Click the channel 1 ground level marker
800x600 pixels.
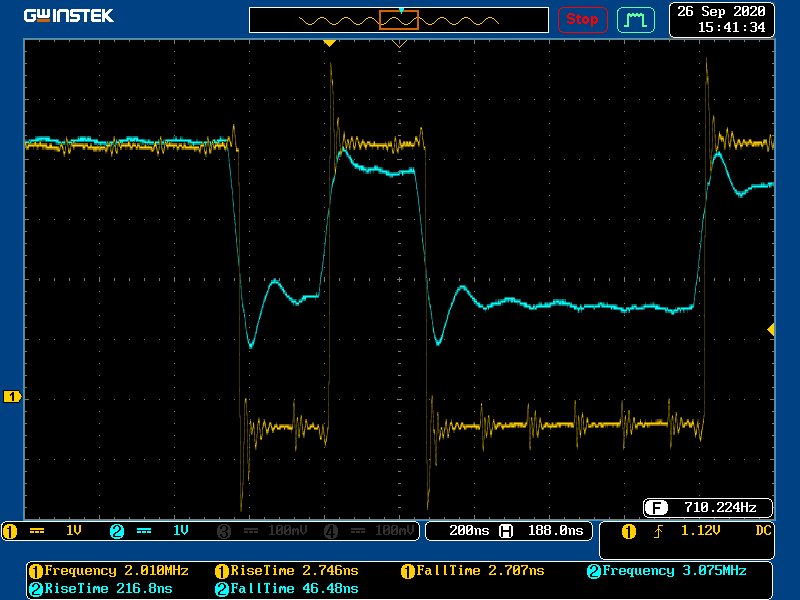click(12, 397)
